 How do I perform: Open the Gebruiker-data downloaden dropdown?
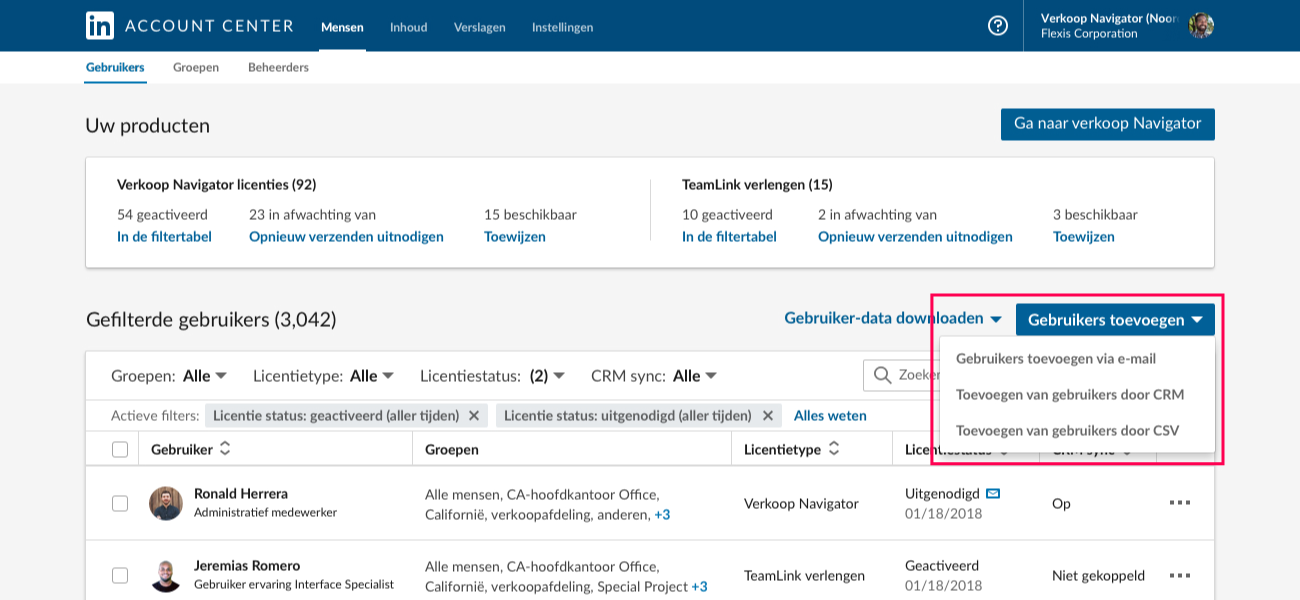click(x=893, y=319)
